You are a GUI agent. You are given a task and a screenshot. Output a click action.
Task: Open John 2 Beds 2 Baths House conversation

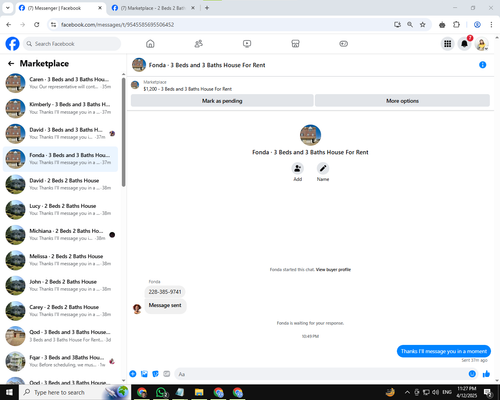pos(60,285)
